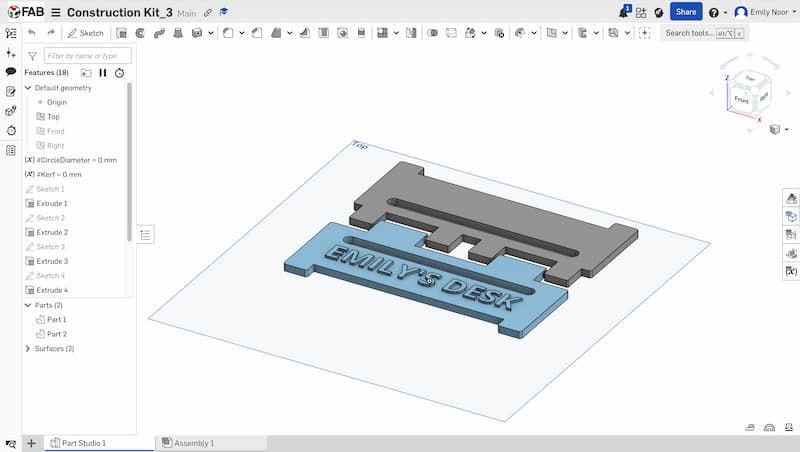Expand the Surfaces (2) group
Screen dimensions: 800x452
point(28,349)
